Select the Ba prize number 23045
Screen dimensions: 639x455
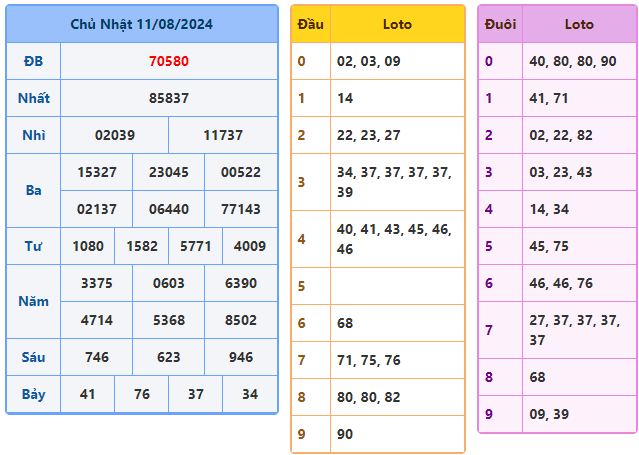tap(168, 172)
